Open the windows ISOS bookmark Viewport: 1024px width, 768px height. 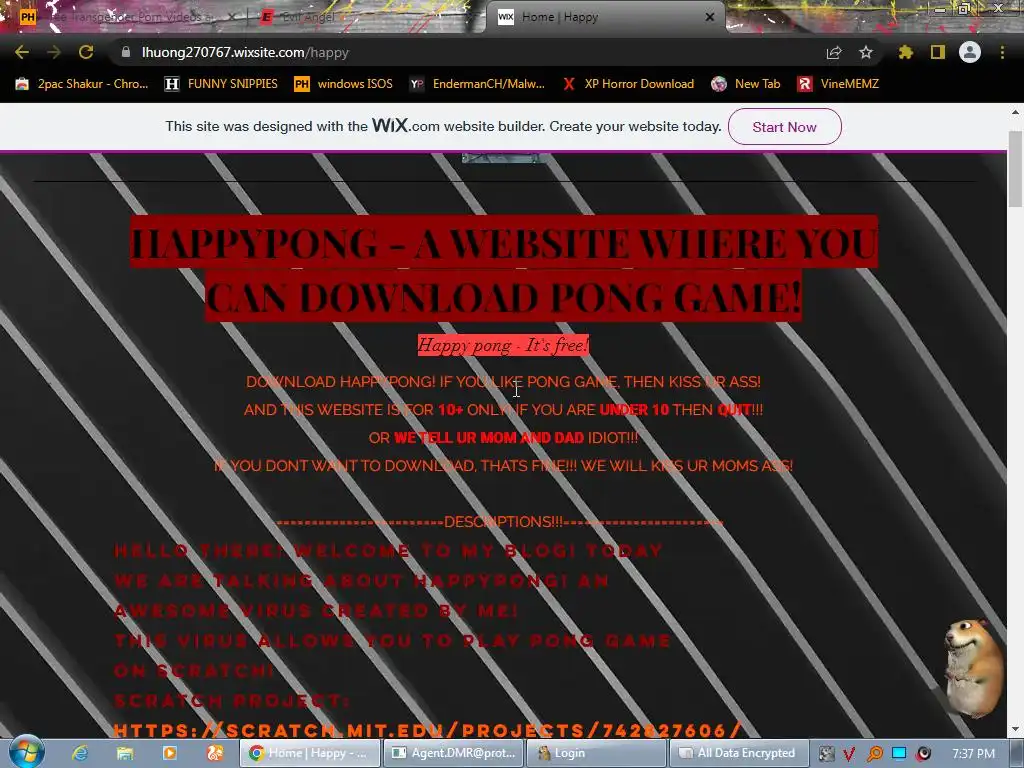click(x=344, y=84)
